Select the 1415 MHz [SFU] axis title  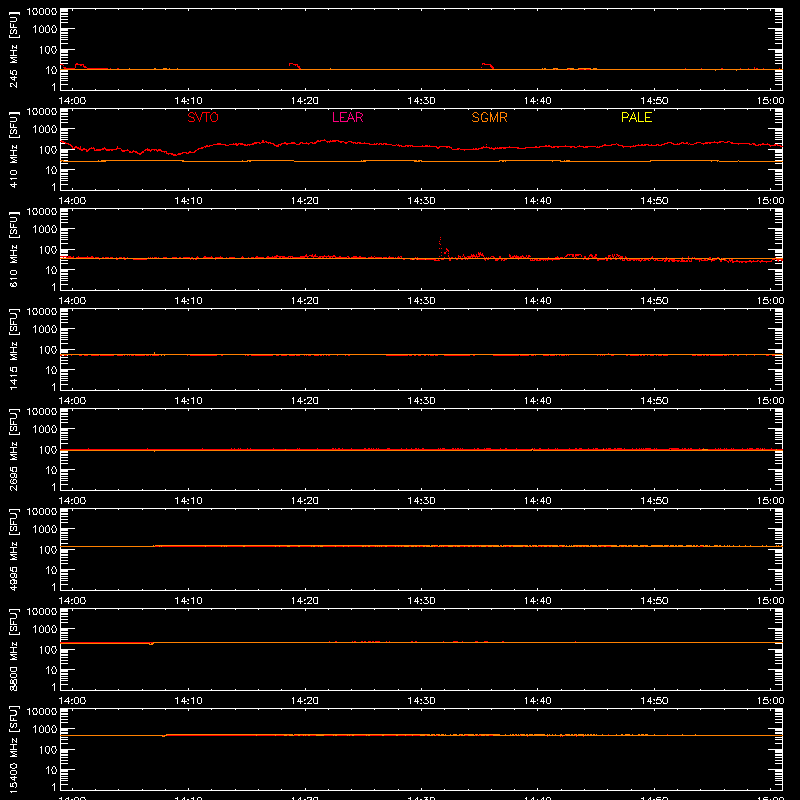(13, 349)
